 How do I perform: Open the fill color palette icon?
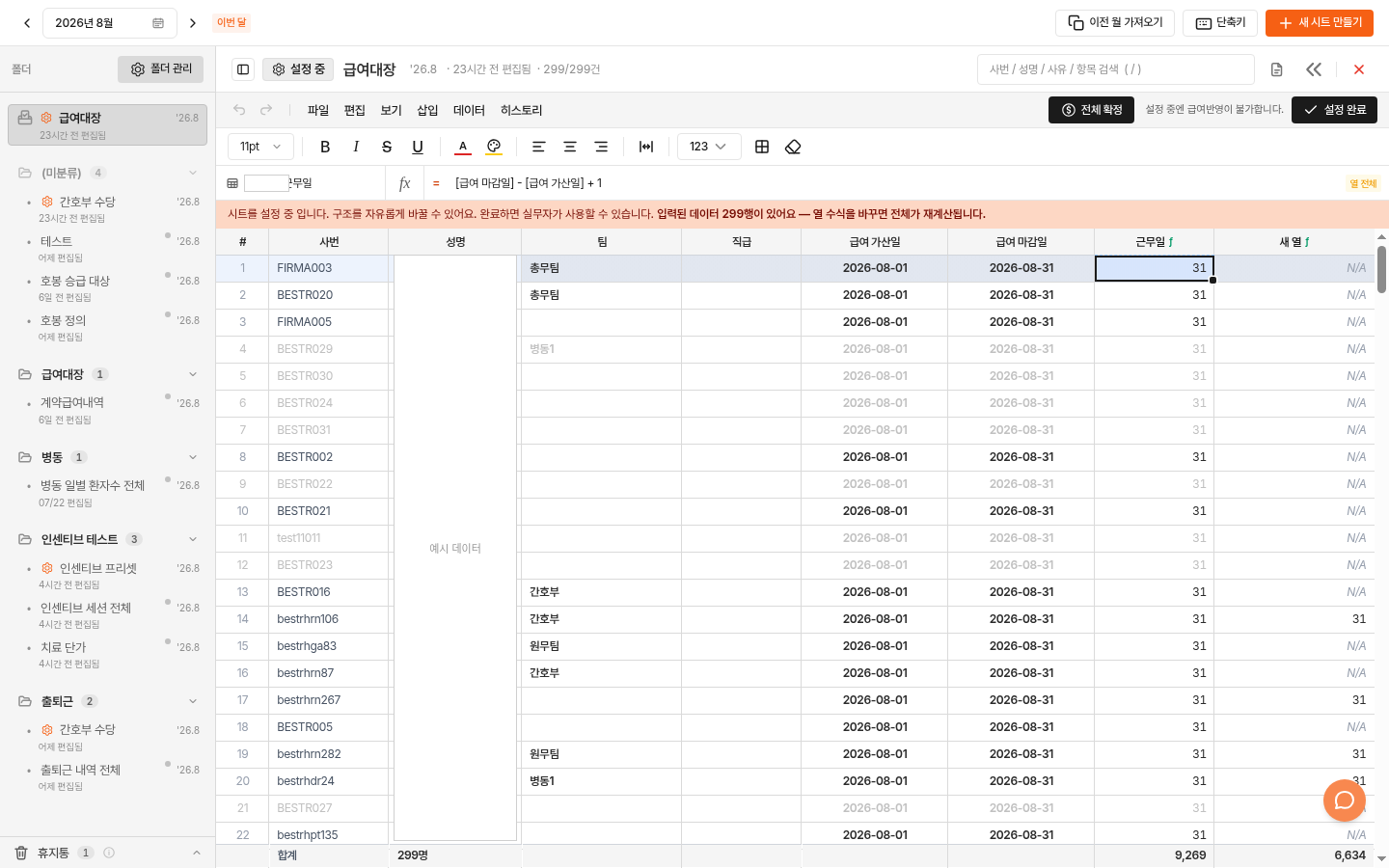494,147
